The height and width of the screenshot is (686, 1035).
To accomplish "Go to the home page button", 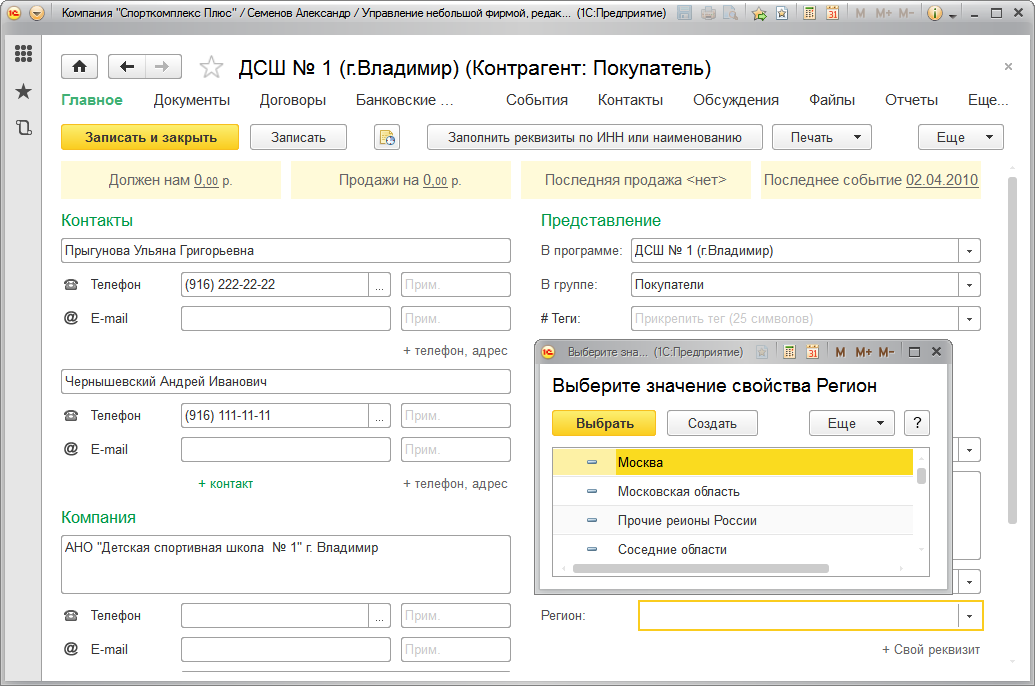I will (79, 67).
